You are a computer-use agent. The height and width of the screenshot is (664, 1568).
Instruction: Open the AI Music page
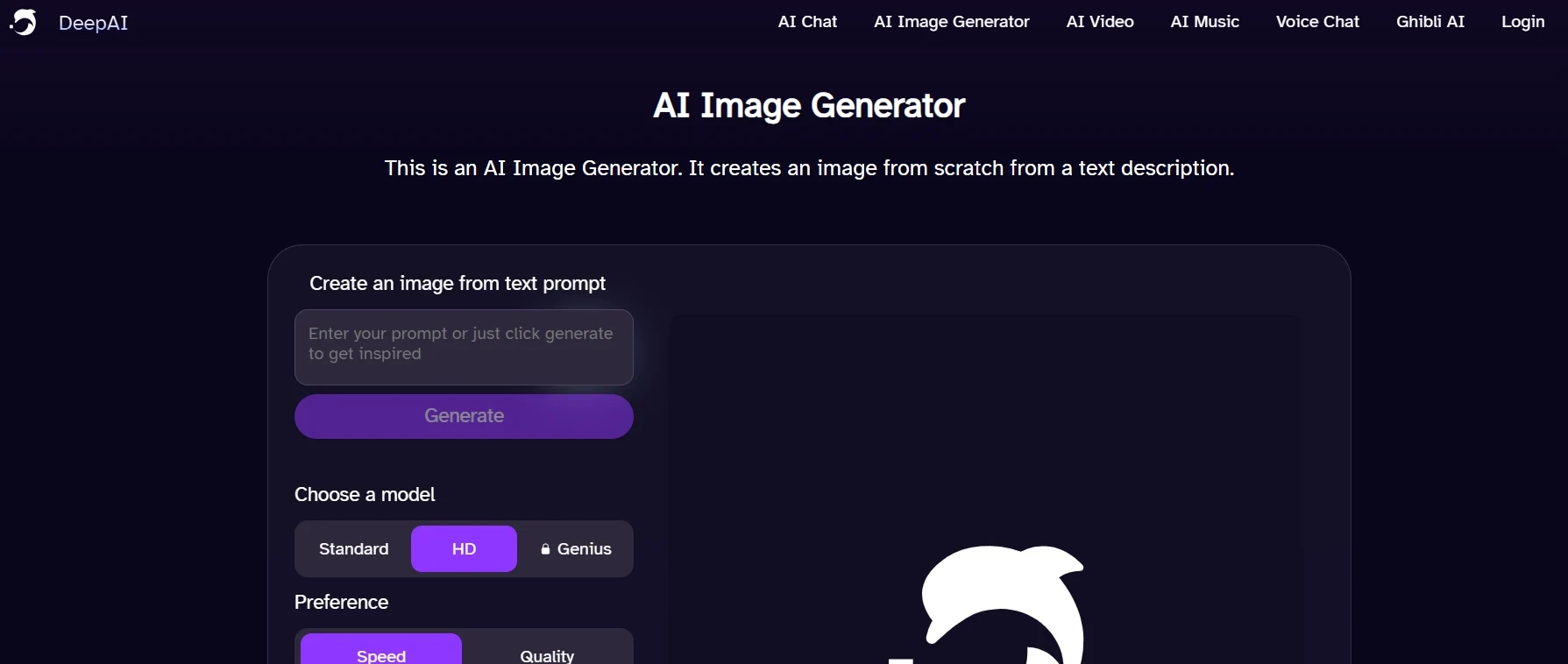coord(1204,22)
